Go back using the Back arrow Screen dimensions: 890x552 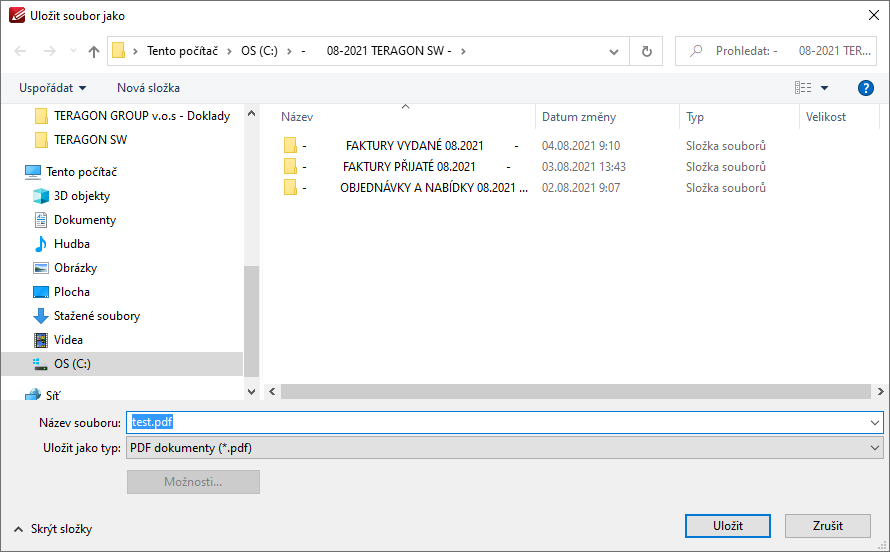[20, 51]
